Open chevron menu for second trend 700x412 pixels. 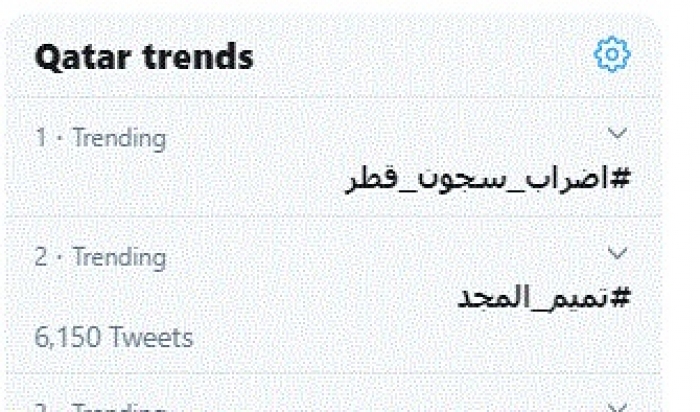tap(619, 253)
